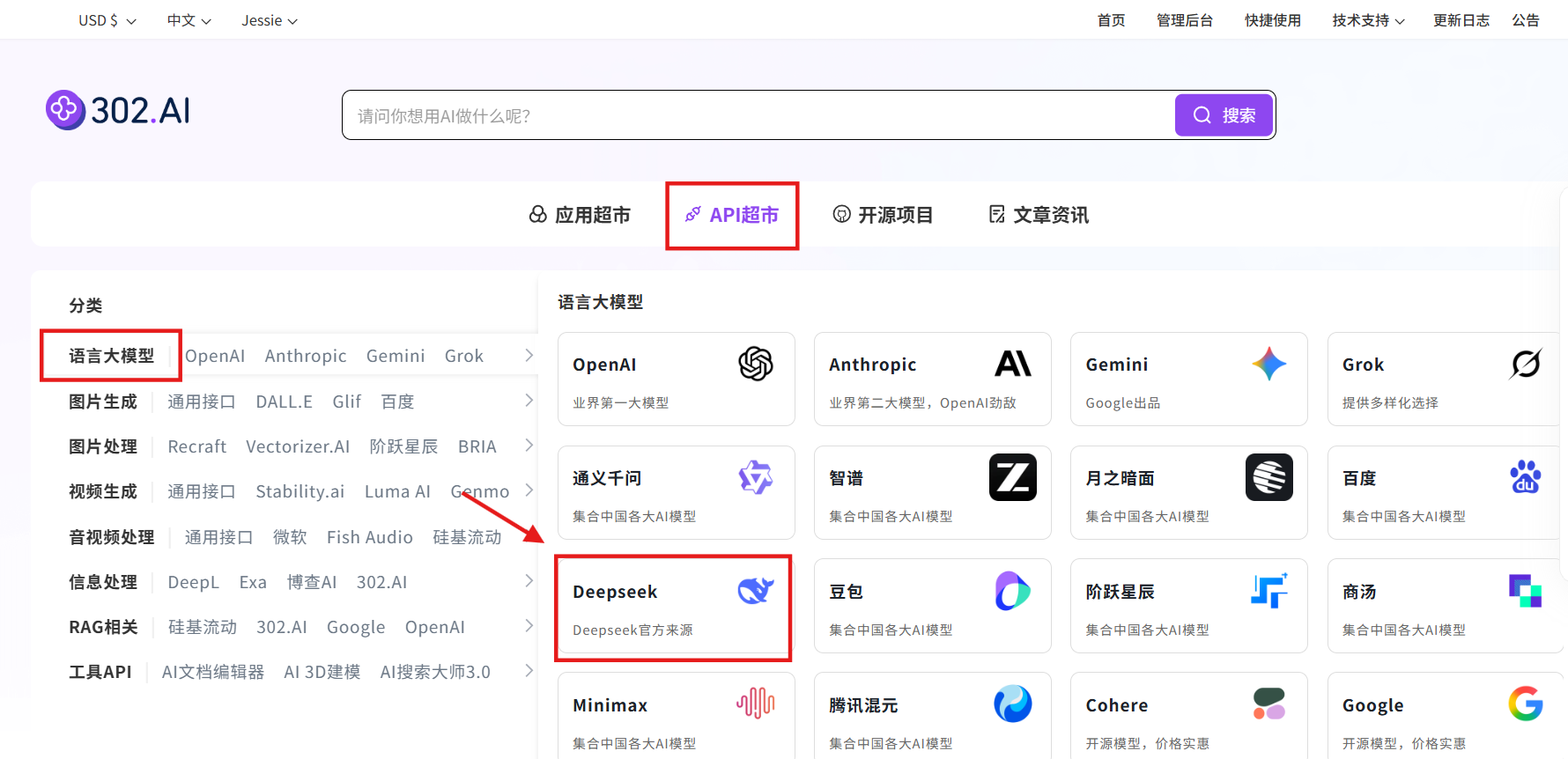Click the AI文档编辑器 sub-link

coord(213,672)
